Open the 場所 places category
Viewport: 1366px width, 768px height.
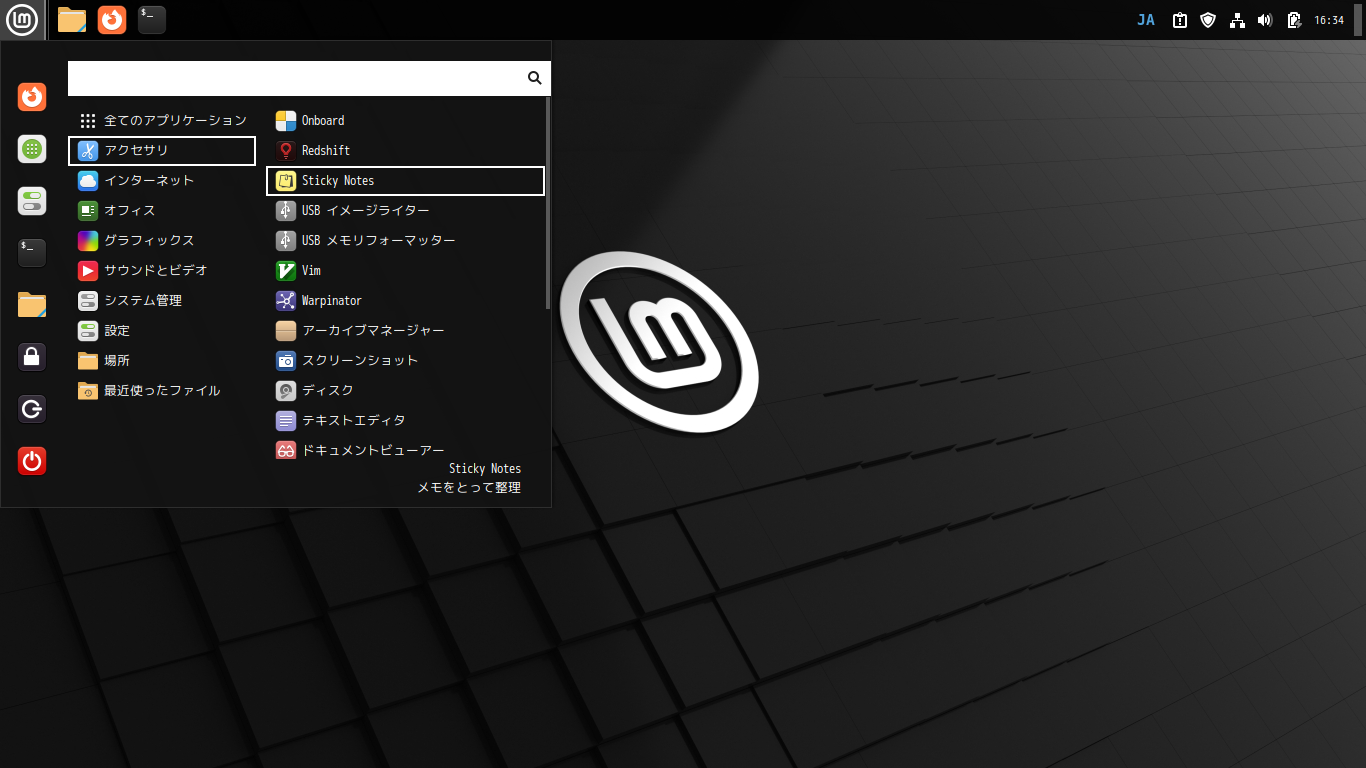[x=162, y=361]
